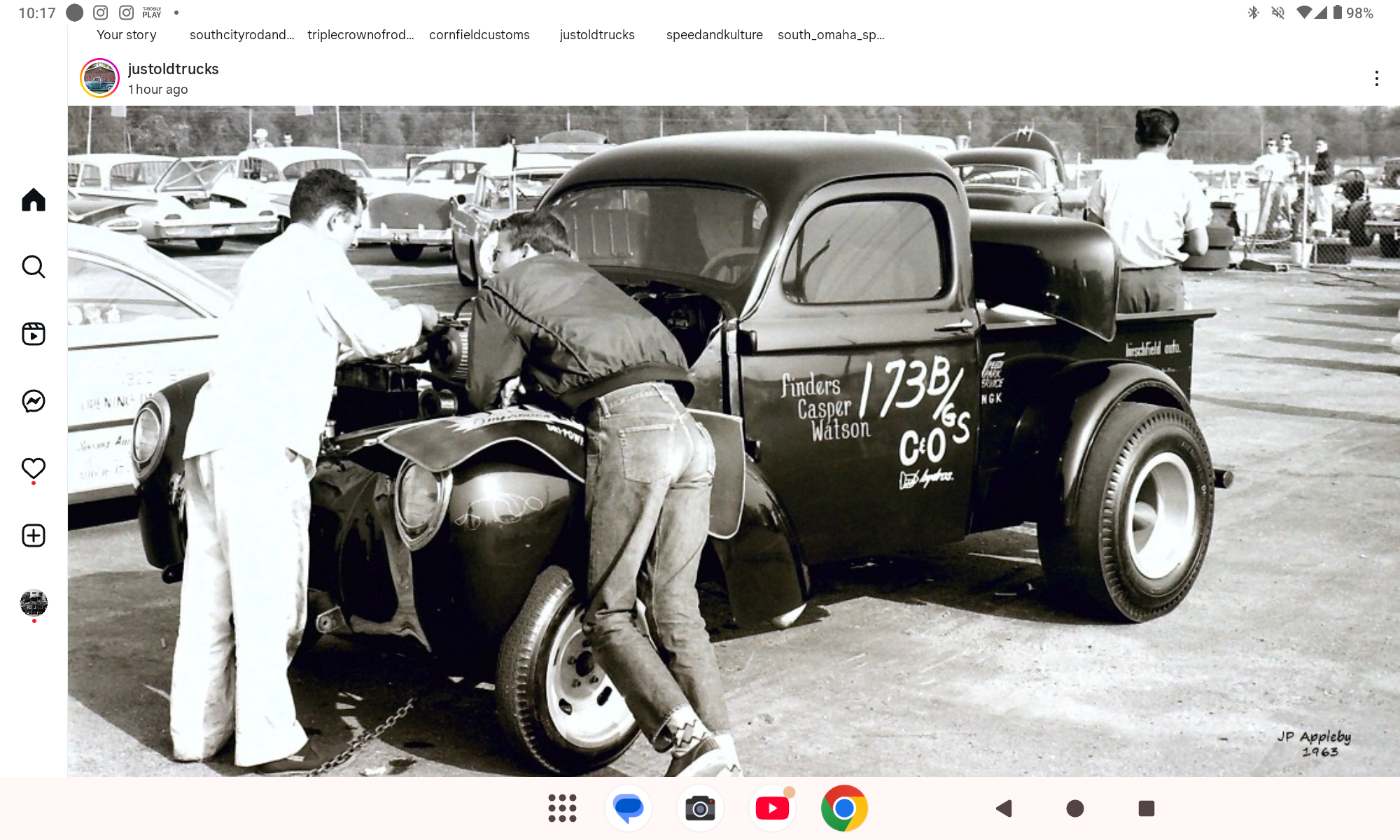Open the Reels icon in sidebar
This screenshot has height=840, width=1400.
point(34,334)
